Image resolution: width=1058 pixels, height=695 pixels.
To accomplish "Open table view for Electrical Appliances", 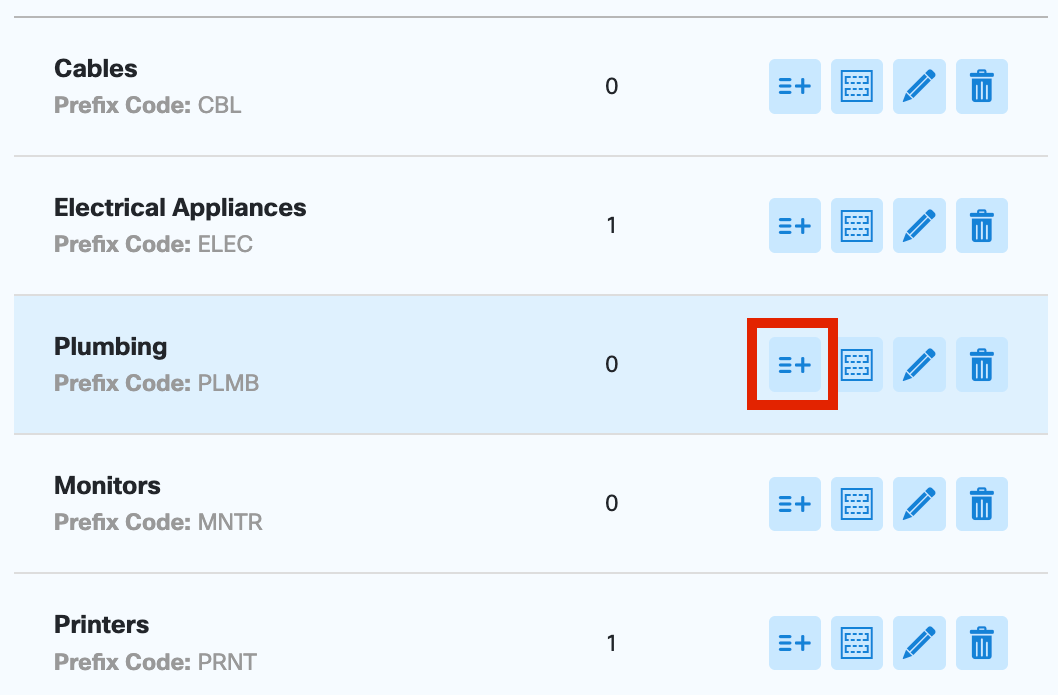I will 857,225.
